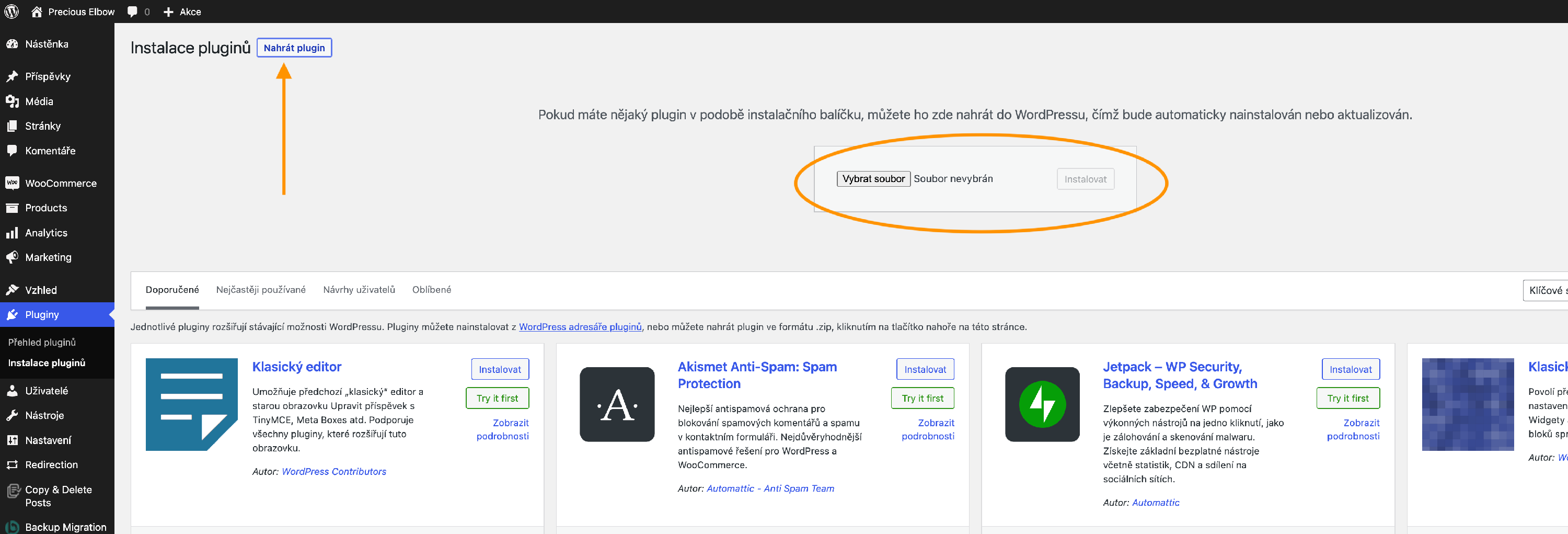Open Instalace pluginů submenu item
The height and width of the screenshot is (534, 1568).
coord(47,363)
